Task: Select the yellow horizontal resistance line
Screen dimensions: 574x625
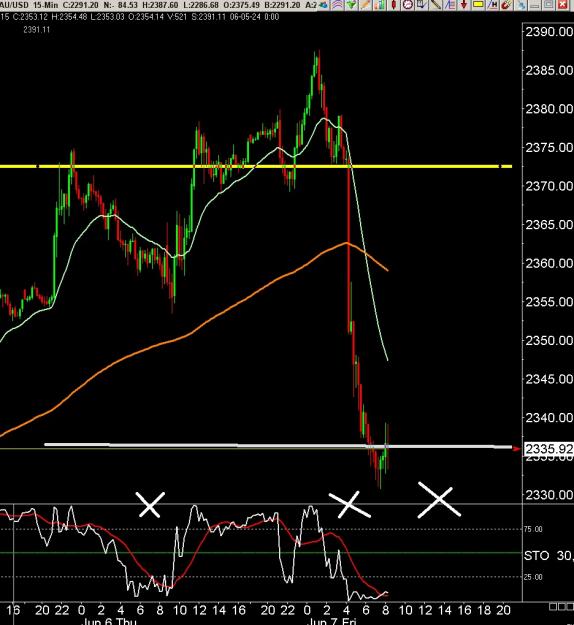Action: click(x=255, y=166)
